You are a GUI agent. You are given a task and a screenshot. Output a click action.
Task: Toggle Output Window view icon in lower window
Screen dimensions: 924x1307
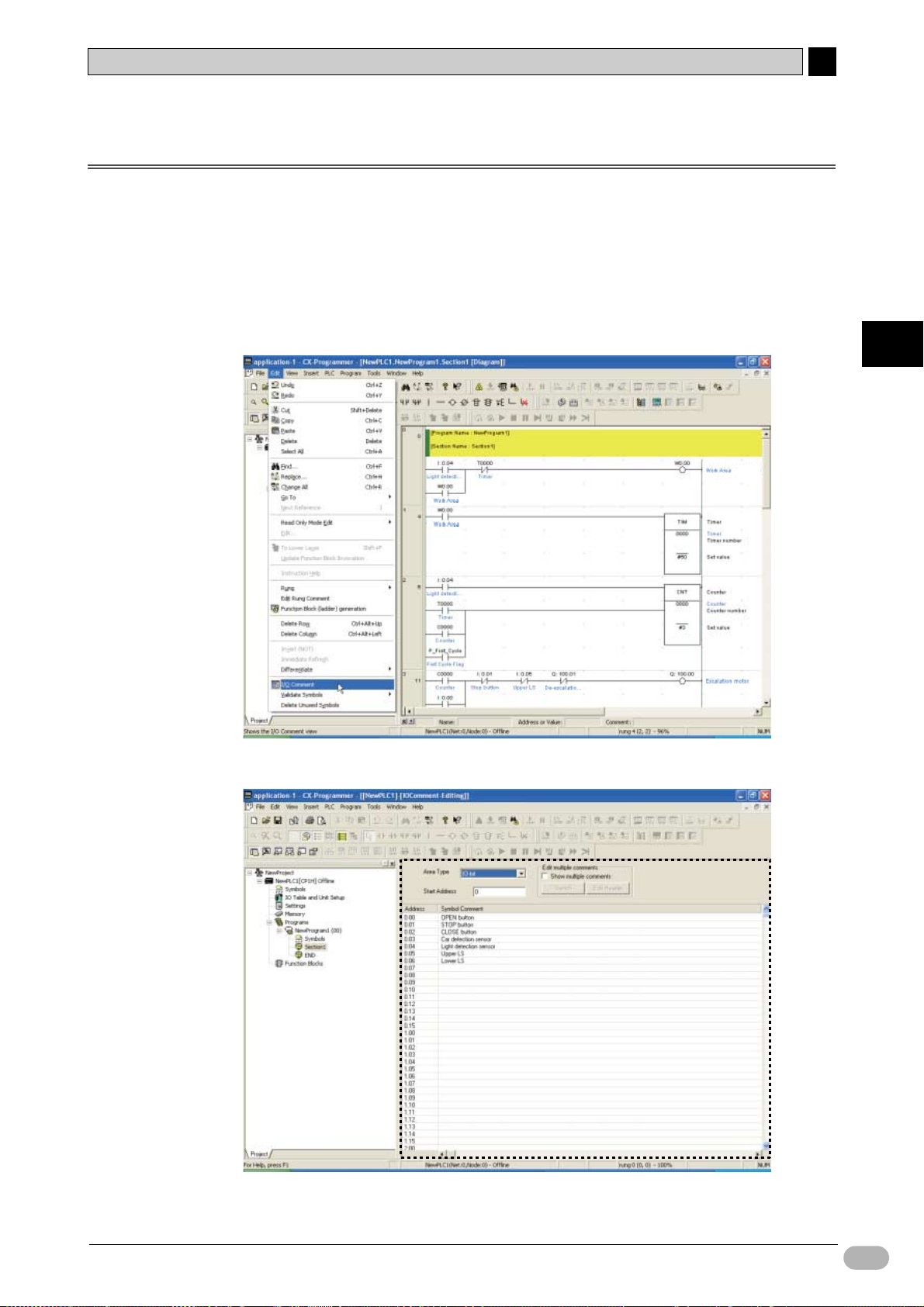click(x=265, y=851)
